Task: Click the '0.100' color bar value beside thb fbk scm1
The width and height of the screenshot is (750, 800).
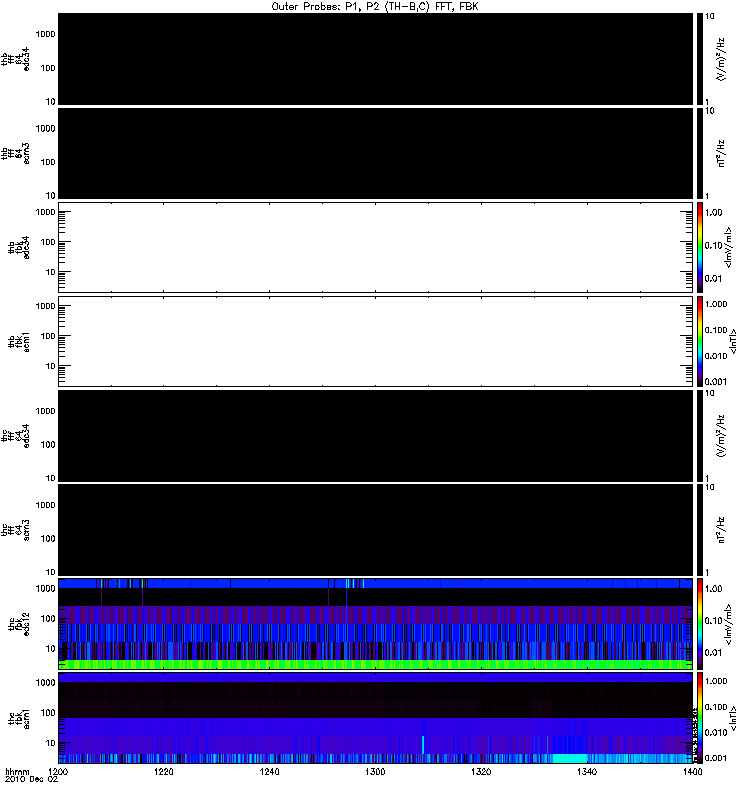Action: (716, 330)
